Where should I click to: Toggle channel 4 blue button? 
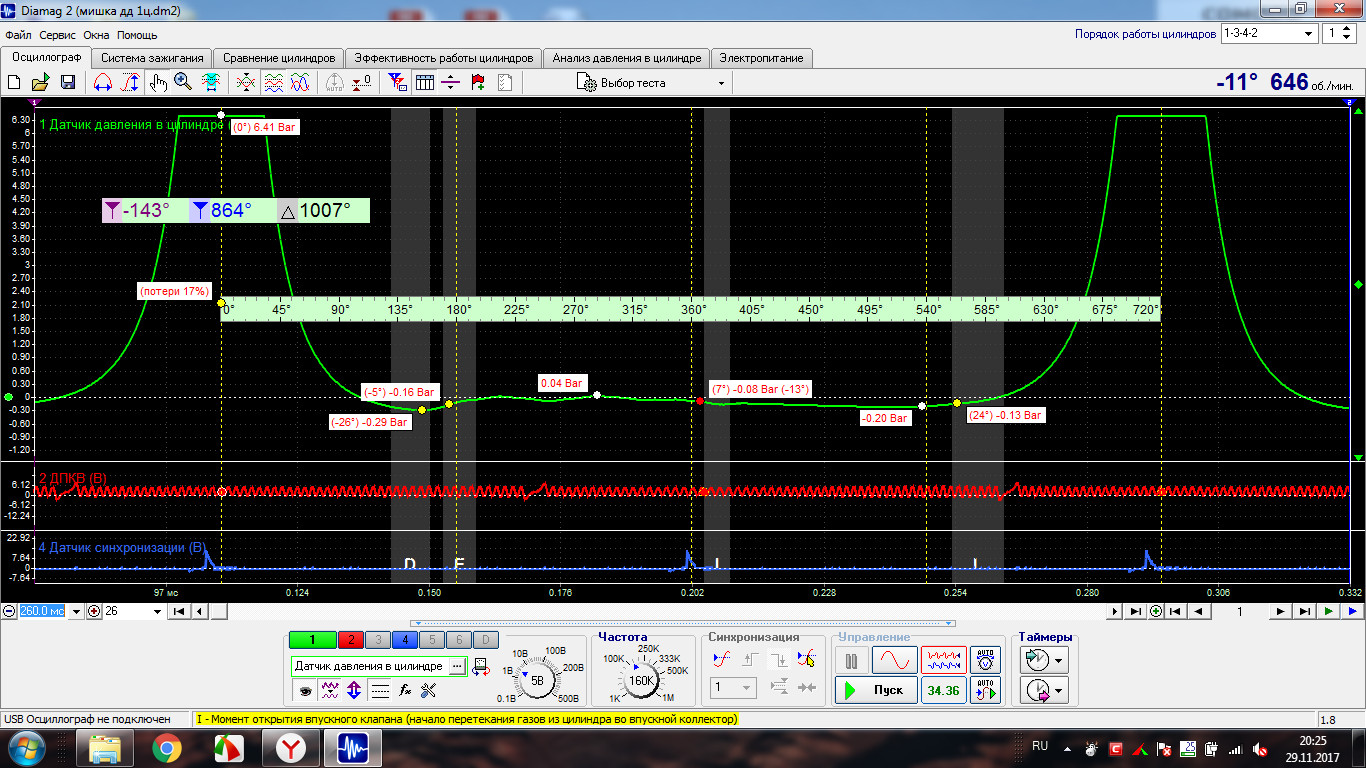[x=403, y=640]
